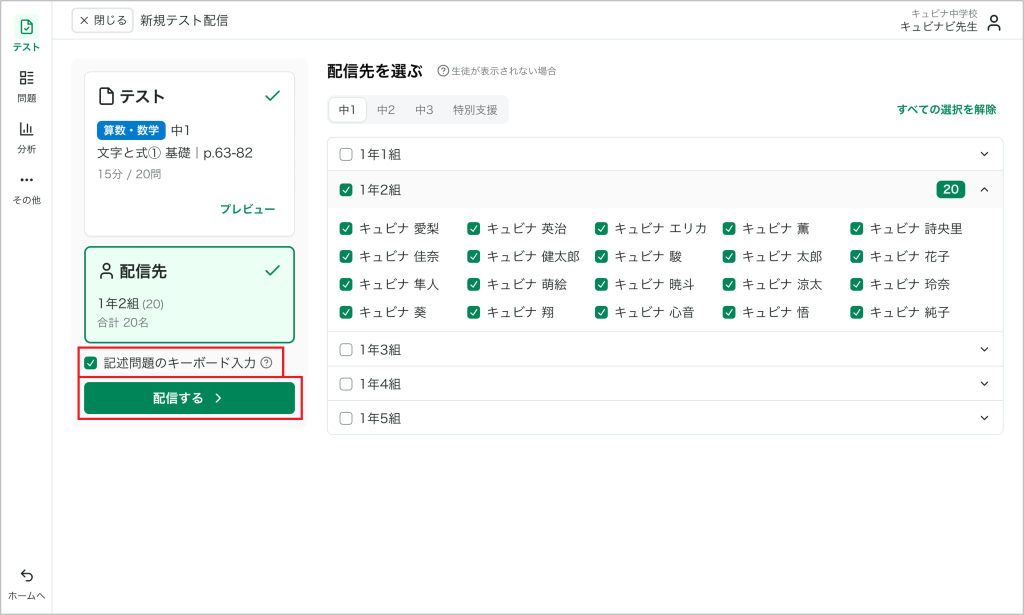
Task: Click the 算数・数学 subject tag
Action: tap(131, 131)
